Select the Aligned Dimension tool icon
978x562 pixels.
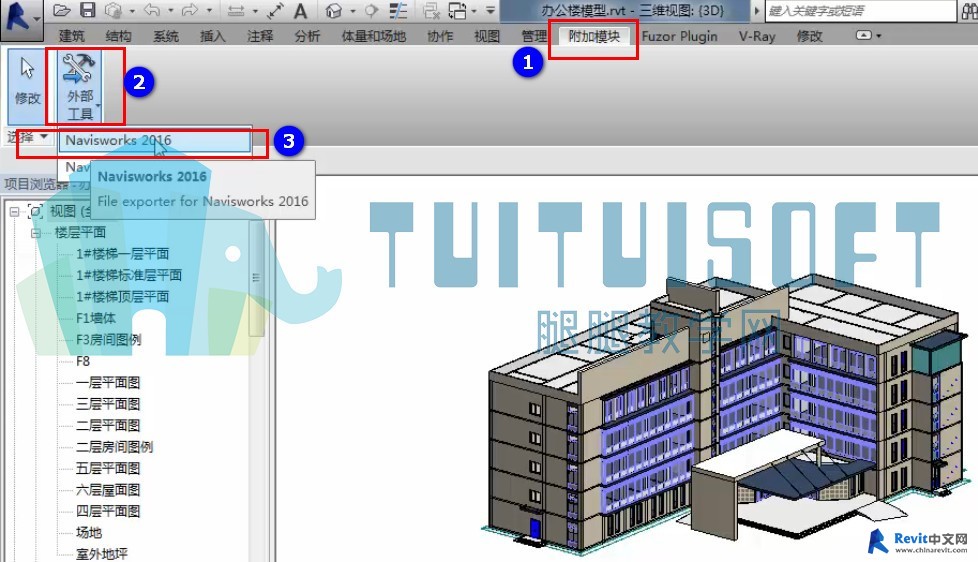pos(275,11)
